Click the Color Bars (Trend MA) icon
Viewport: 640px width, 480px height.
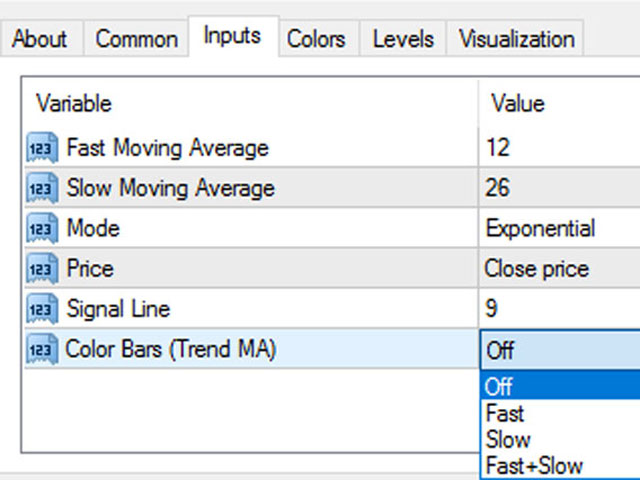[42, 350]
